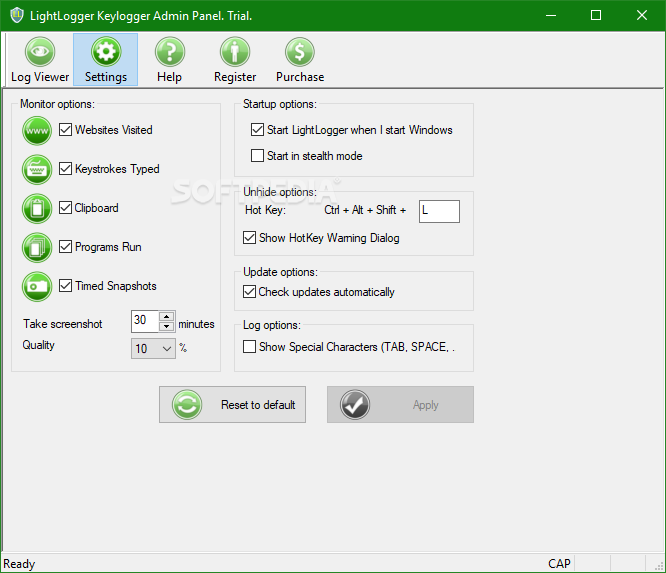Screen dimensions: 666x573
Task: Open the Register toolbar button
Action: coord(235,59)
